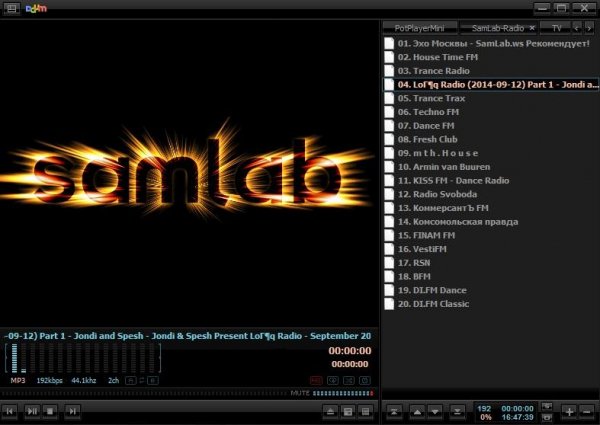This screenshot has height=425, width=600.
Task: Select playlist entry 04. Radio (2014-09-12) Part 1
Action: tap(491, 85)
